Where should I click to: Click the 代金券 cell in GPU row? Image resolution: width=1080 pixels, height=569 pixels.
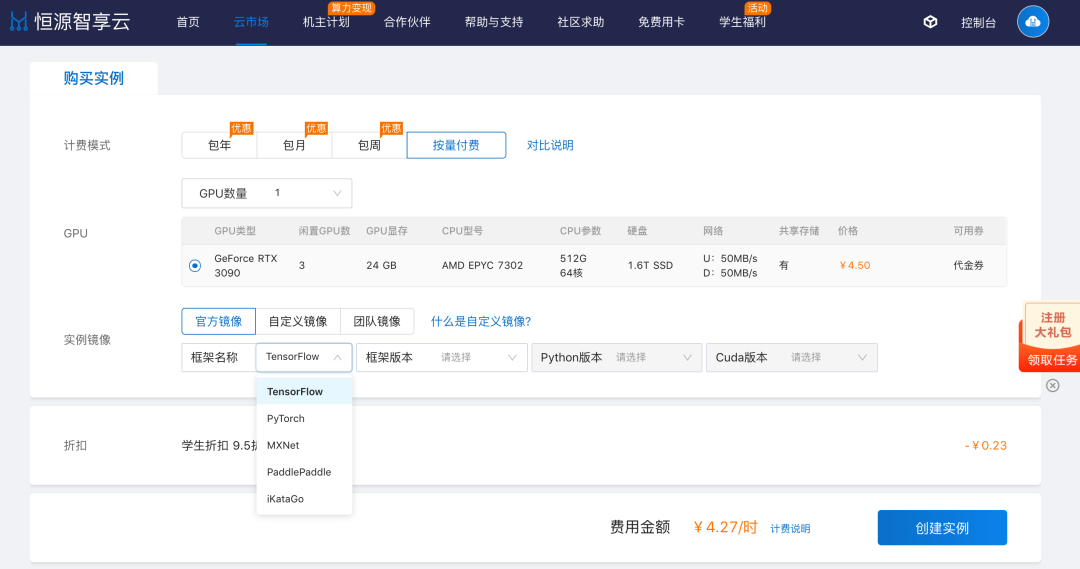[x=968, y=265]
